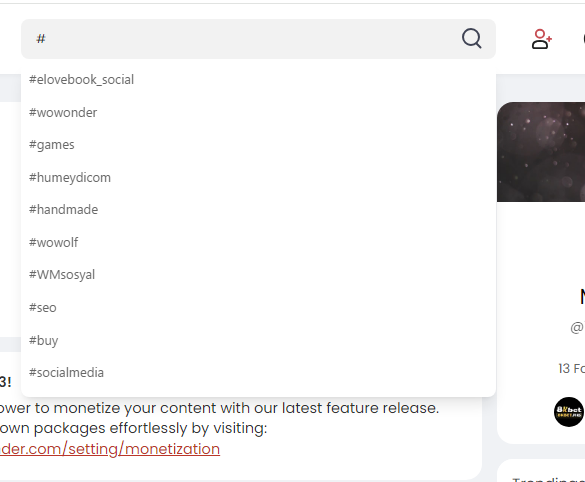Click the 8Kbet follower avatar
Viewport: 585px width, 482px height.
tap(569, 412)
